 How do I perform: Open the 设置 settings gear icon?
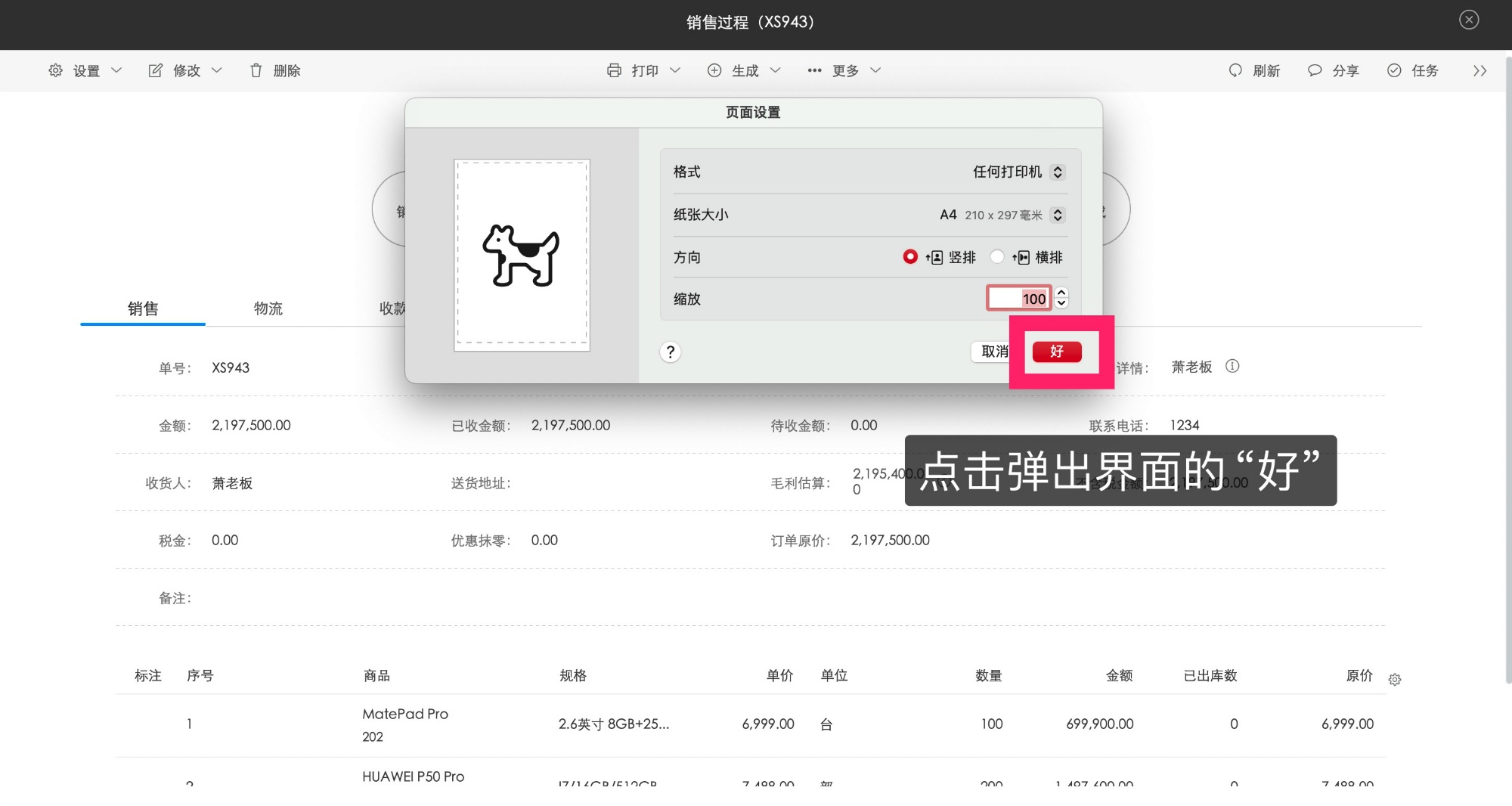[55, 70]
